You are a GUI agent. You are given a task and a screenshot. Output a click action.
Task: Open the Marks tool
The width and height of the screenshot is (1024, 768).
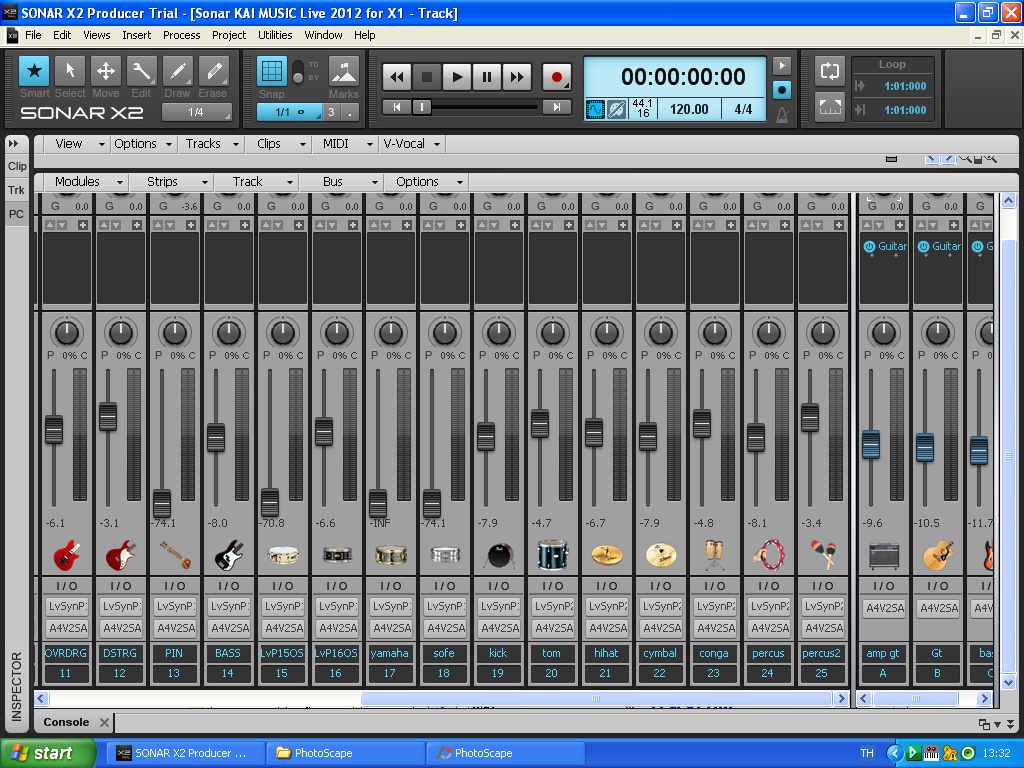(344, 71)
